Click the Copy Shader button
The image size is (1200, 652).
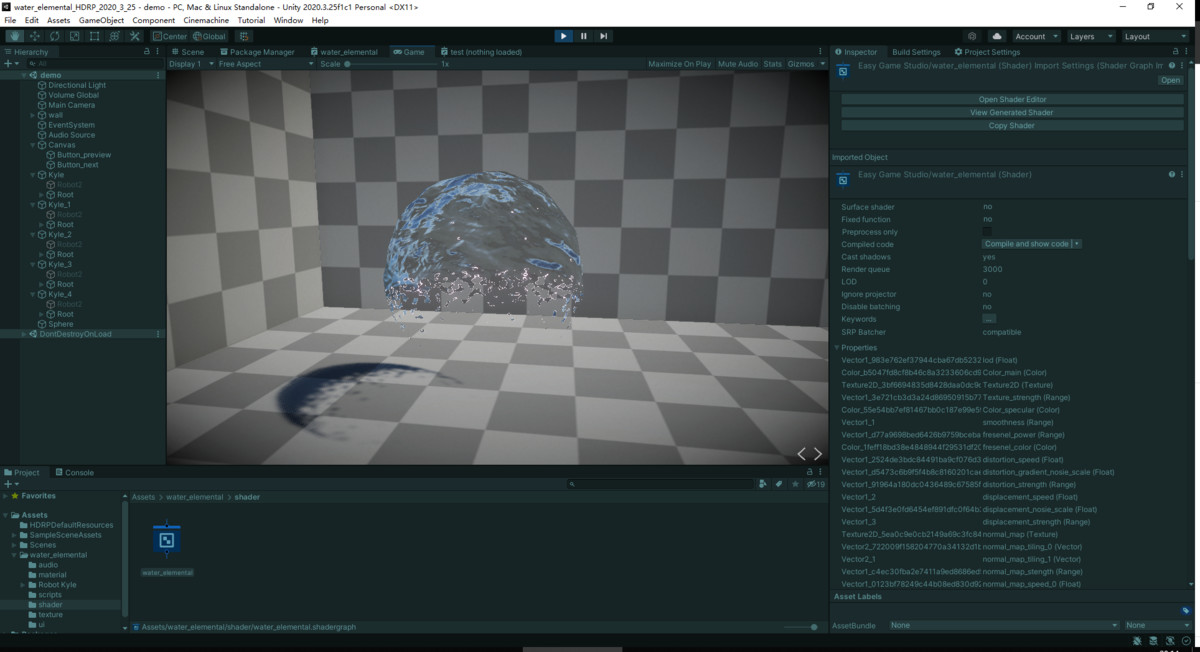click(x=1012, y=125)
